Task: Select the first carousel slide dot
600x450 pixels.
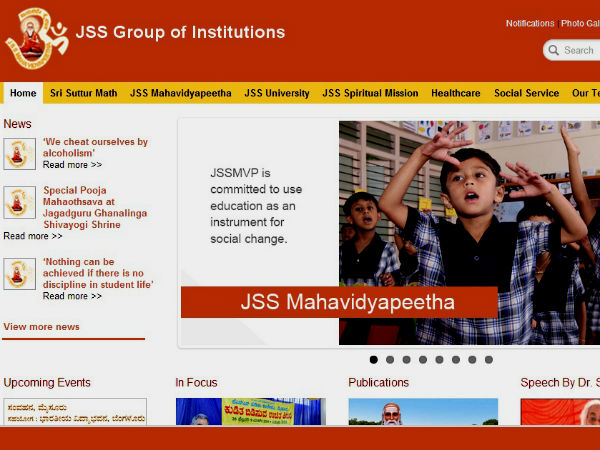Action: [374, 360]
